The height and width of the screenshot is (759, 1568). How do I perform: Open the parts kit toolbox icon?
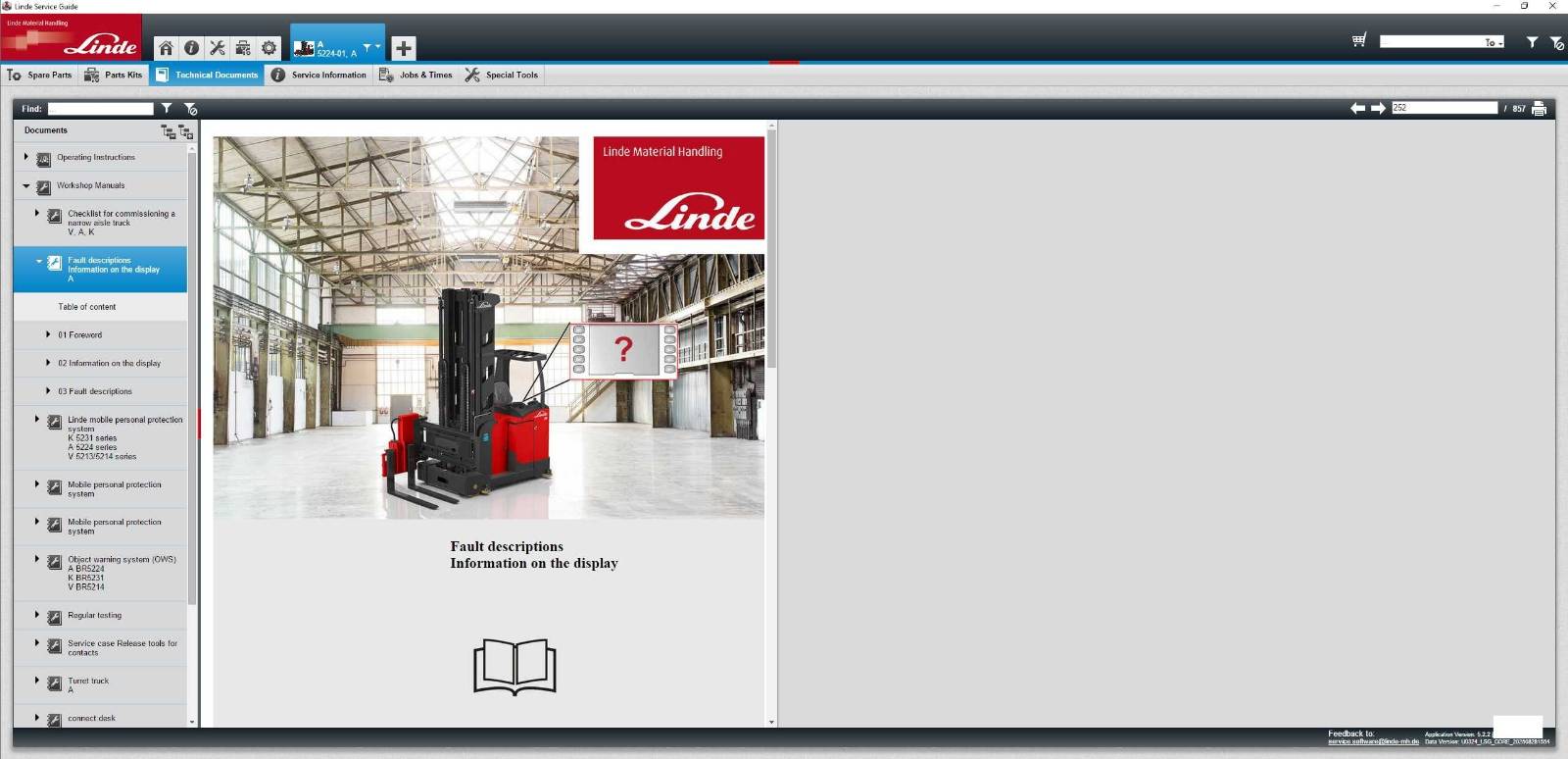(x=243, y=47)
